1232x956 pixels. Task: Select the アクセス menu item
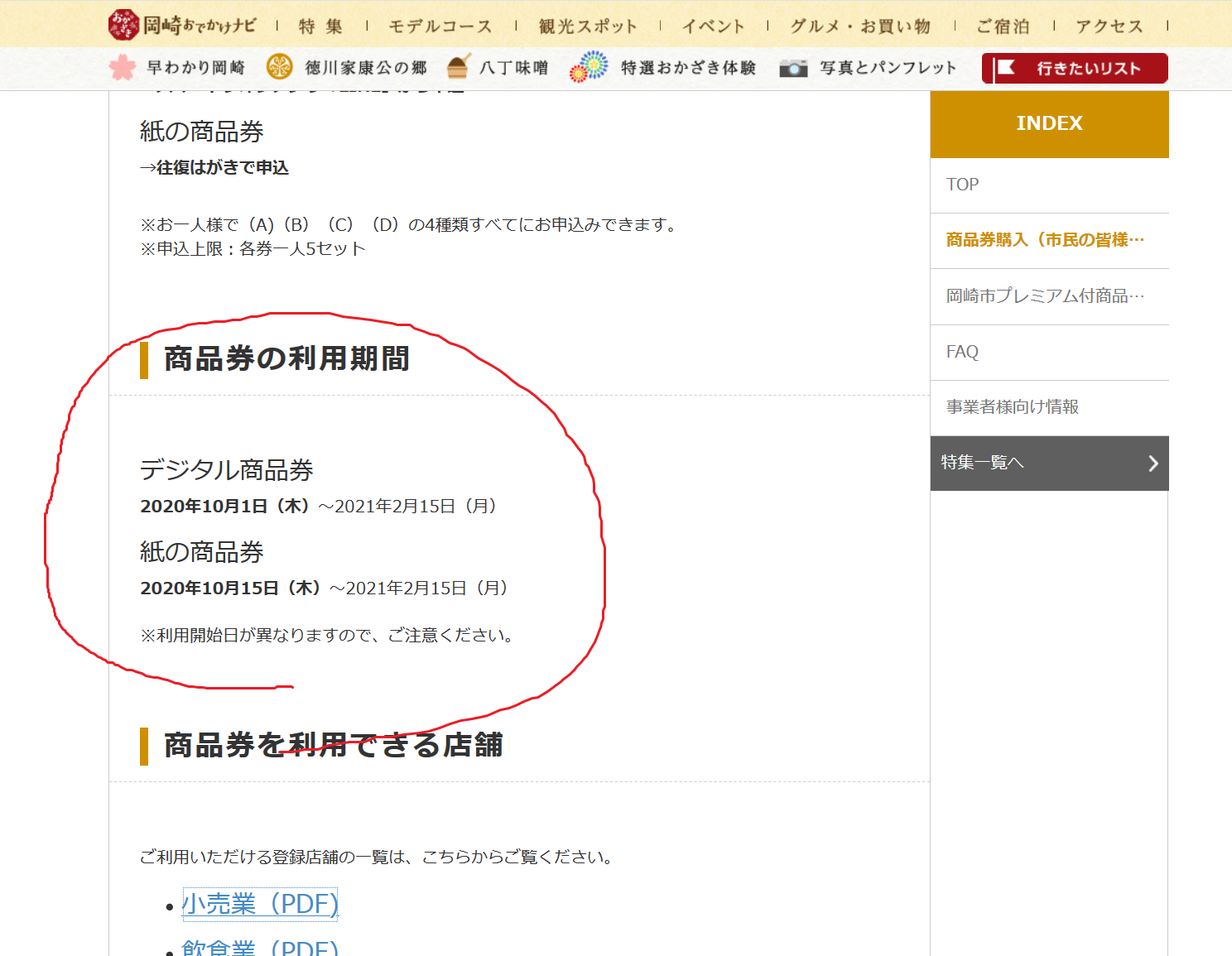tap(1109, 26)
